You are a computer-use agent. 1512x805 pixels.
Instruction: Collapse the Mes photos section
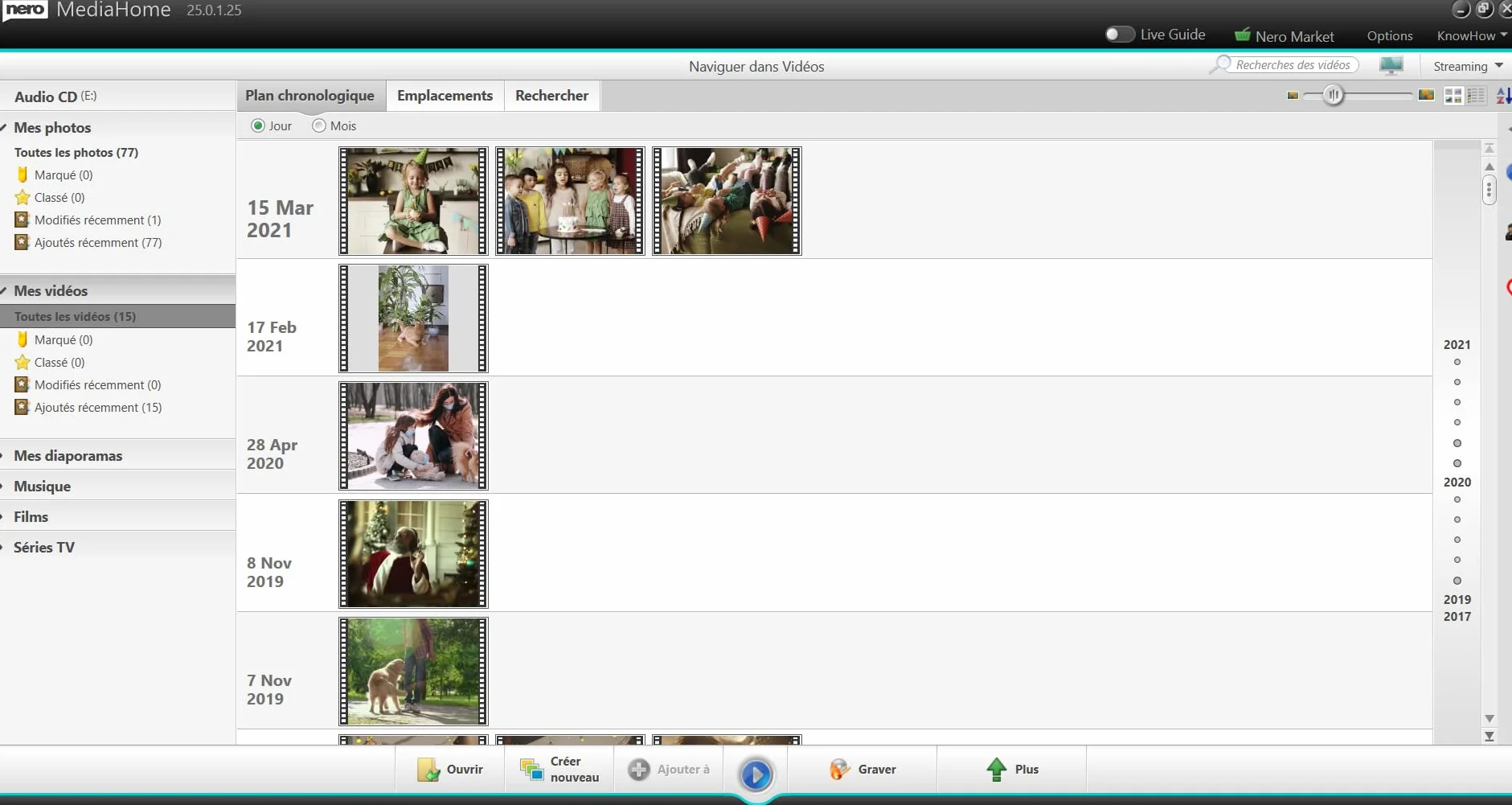pyautogui.click(x=4, y=127)
